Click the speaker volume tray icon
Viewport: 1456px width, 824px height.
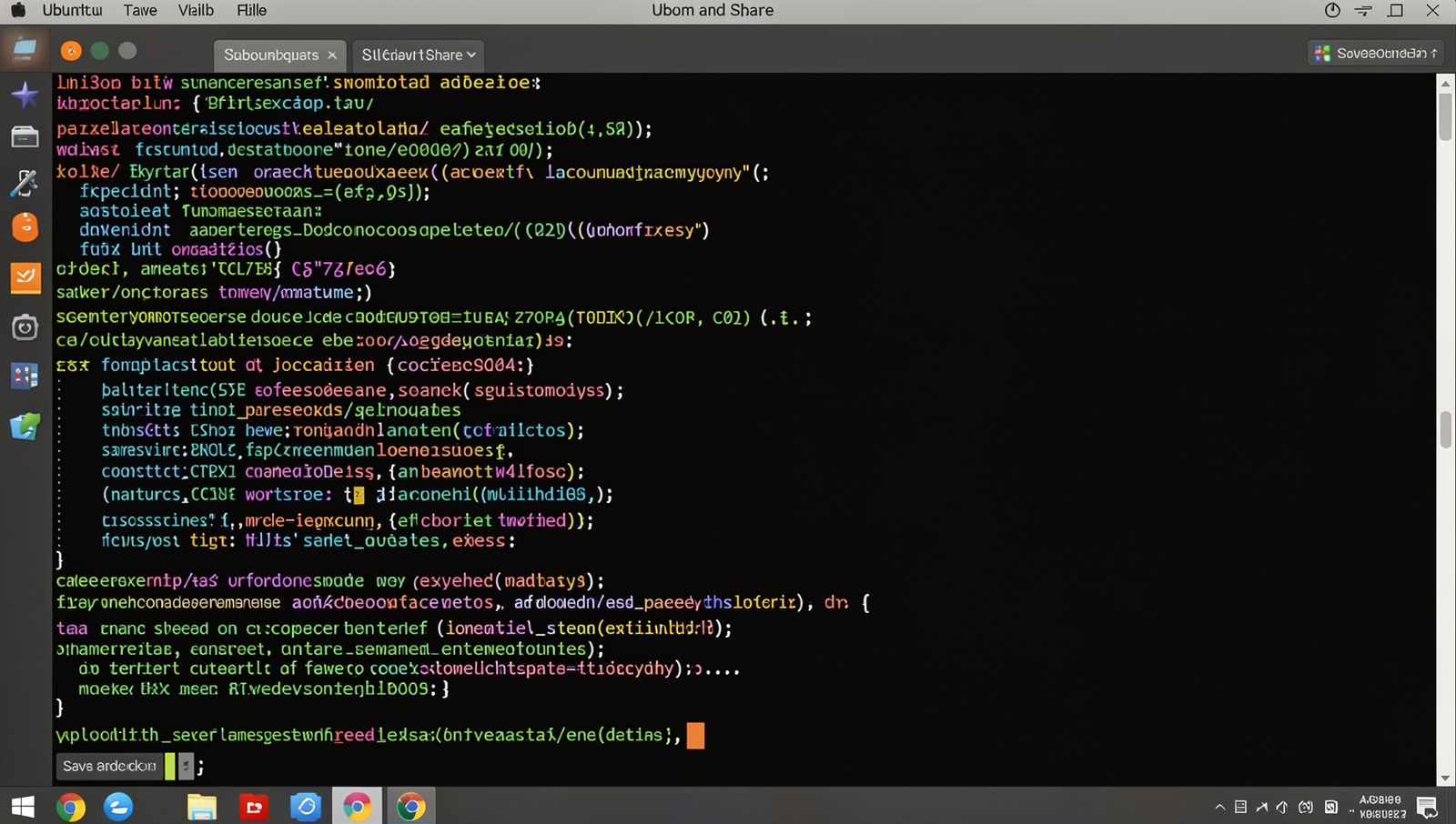tap(1282, 807)
